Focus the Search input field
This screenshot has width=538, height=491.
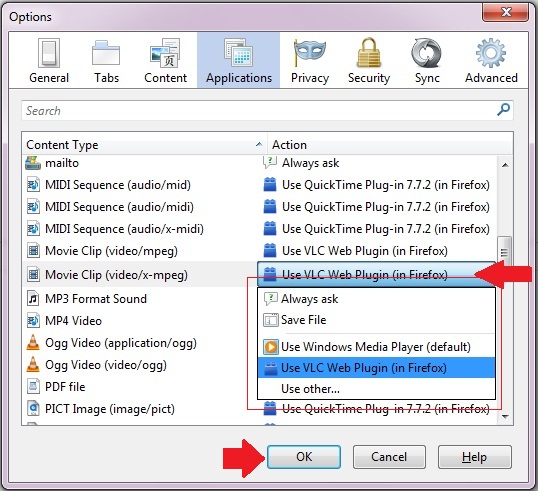[267, 110]
